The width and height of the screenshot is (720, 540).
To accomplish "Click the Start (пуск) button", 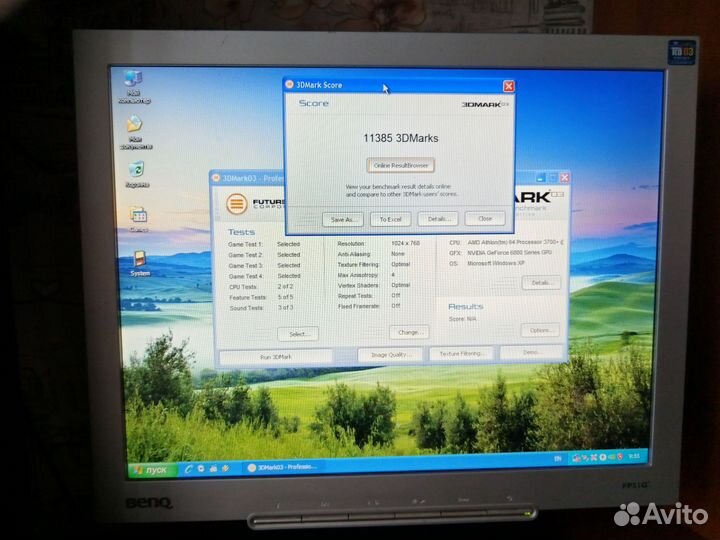I will (152, 470).
